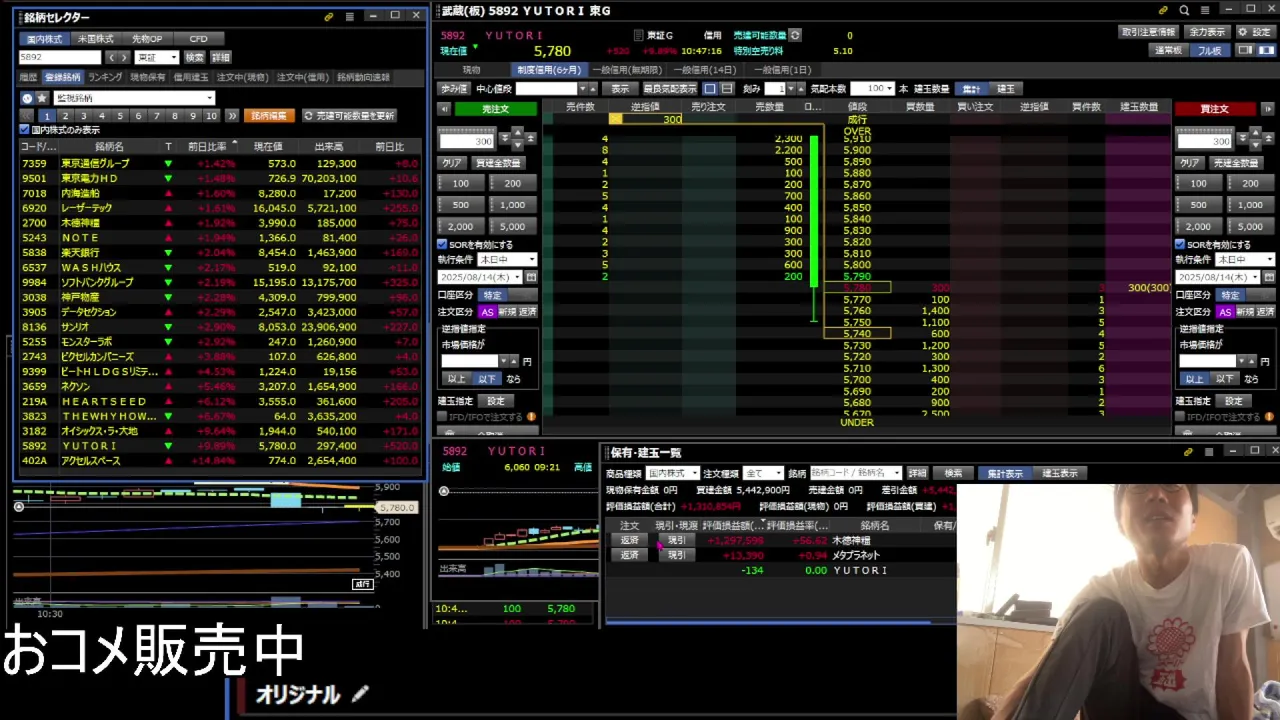Jump to last watchlist page with » button
Screen dimensions: 1280x720
coord(232,116)
